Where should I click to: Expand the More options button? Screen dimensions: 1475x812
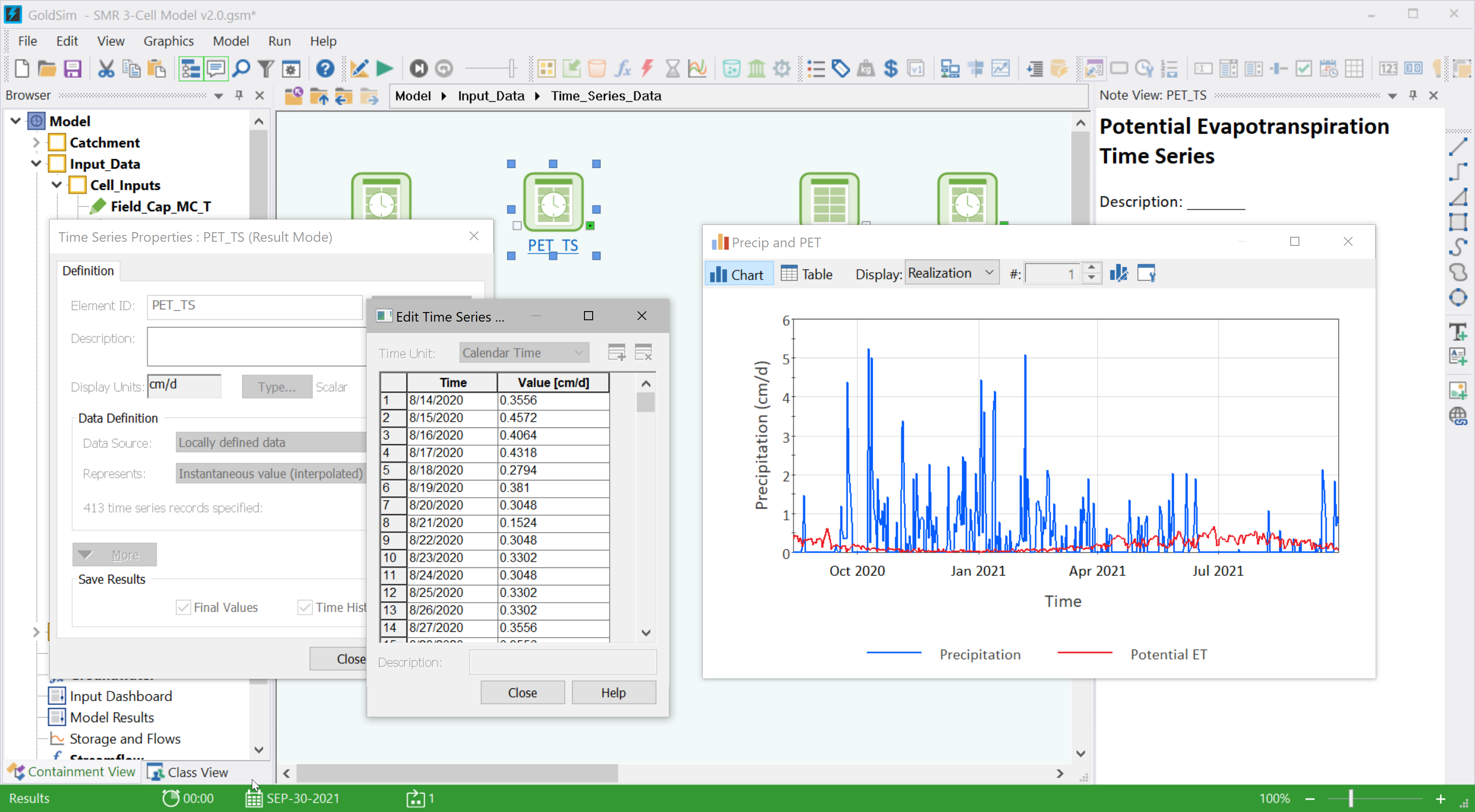(x=114, y=554)
